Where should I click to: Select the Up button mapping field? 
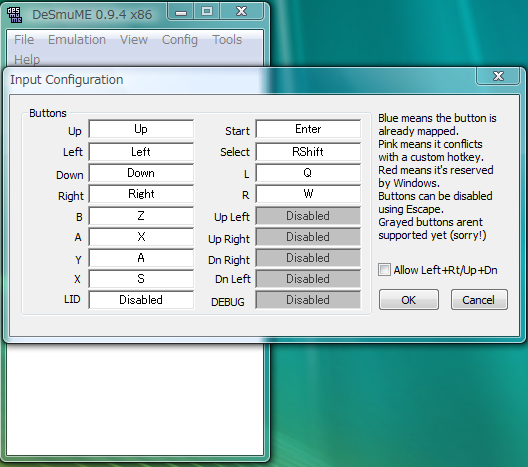[x=141, y=129]
